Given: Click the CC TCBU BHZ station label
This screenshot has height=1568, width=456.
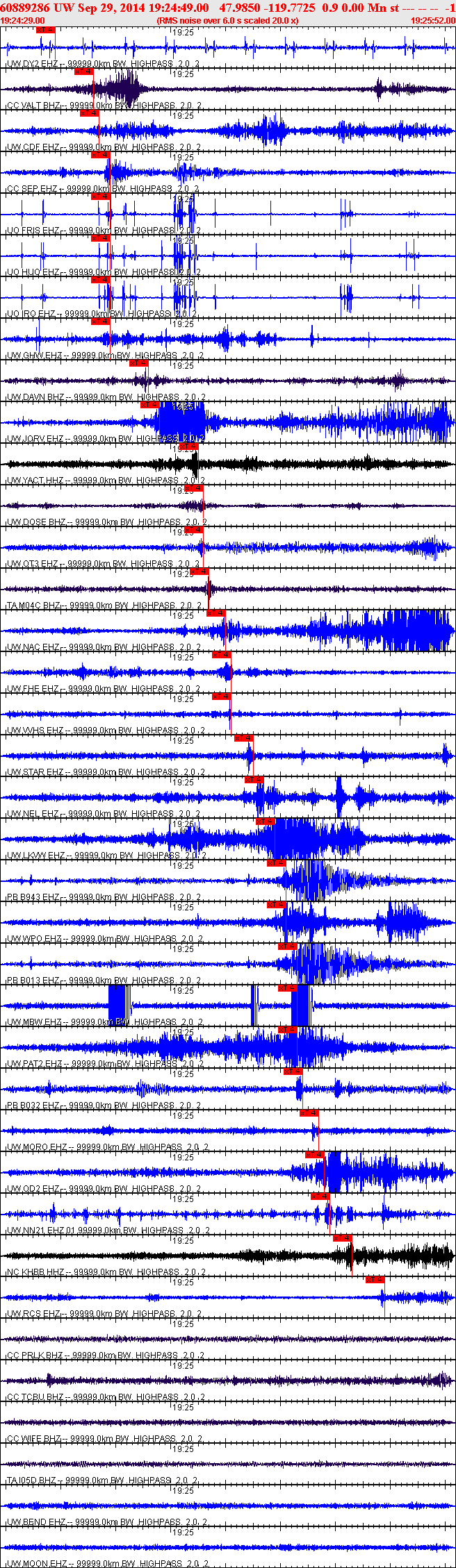Looking at the screenshot, I should [x=35, y=1397].
